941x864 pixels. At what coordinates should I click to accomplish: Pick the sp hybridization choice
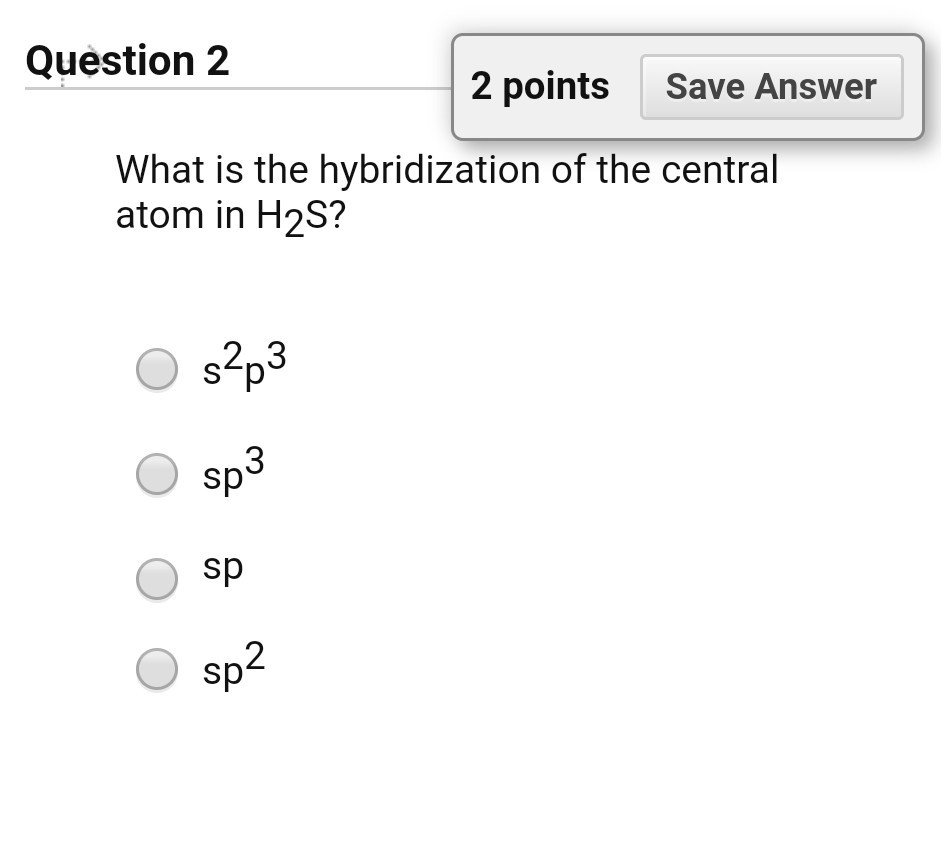(x=157, y=578)
